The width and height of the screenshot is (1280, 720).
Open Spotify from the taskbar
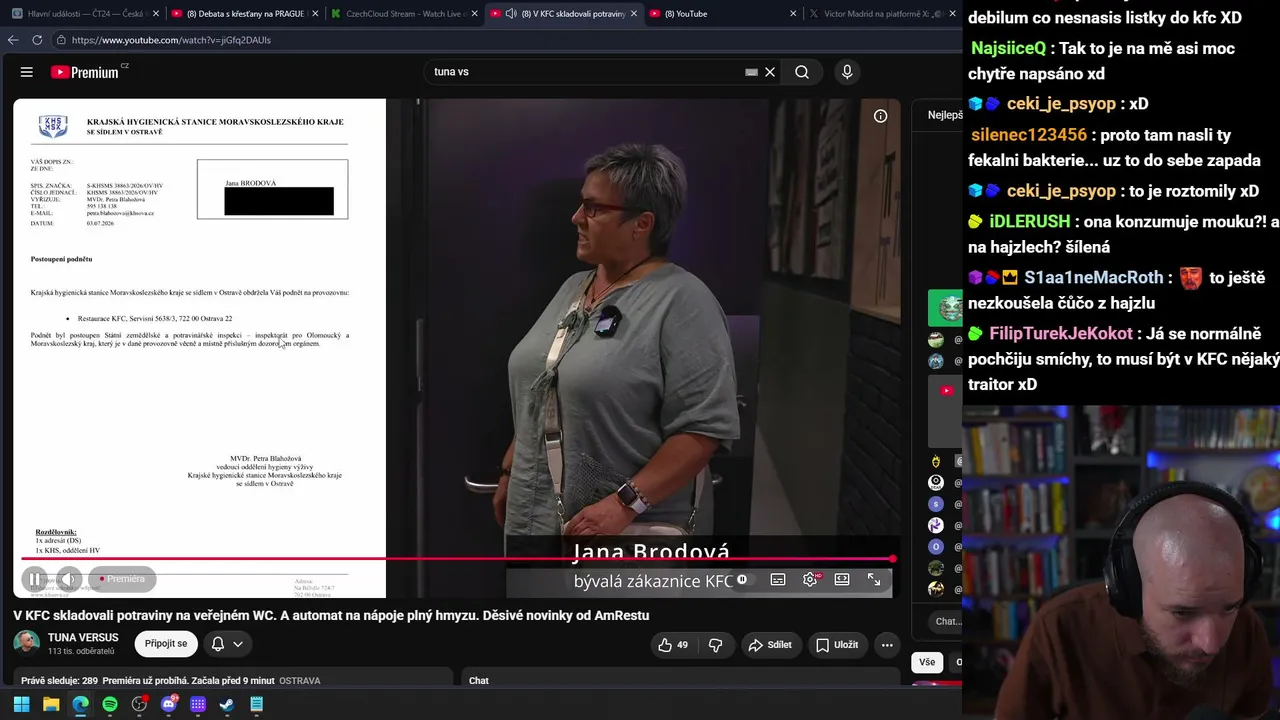(x=110, y=704)
